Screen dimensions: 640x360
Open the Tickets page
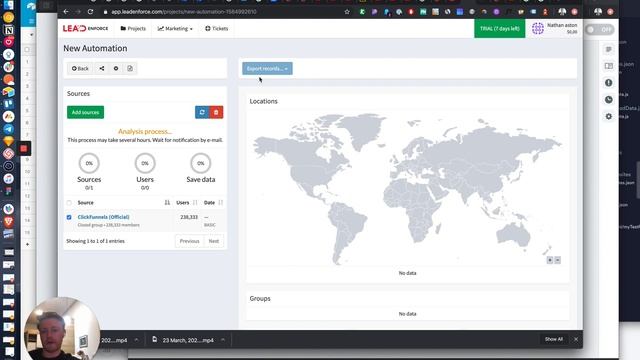click(217, 29)
